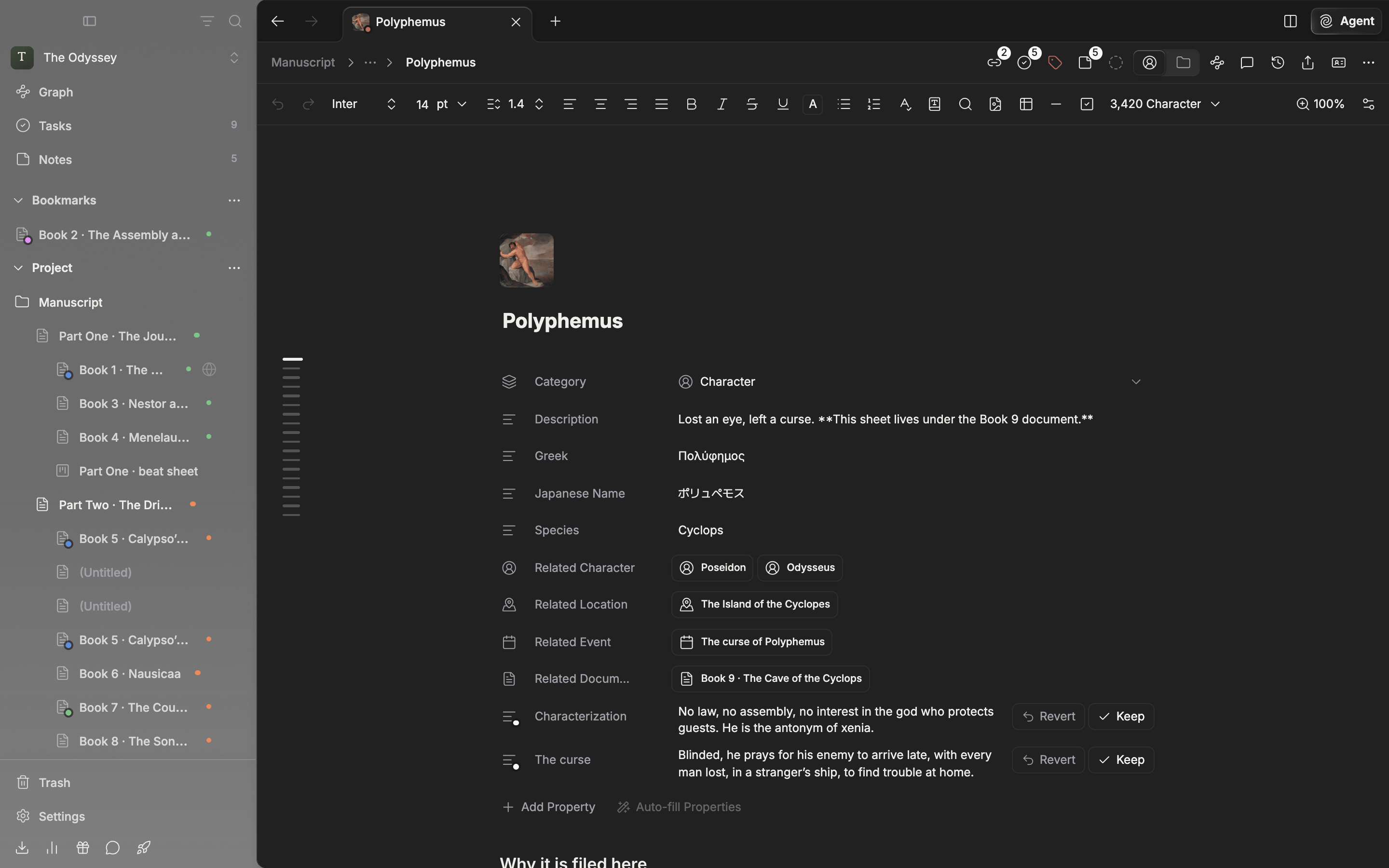Viewport: 1389px width, 868px height.
Task: Keep the Characterization change
Action: 1121,717
